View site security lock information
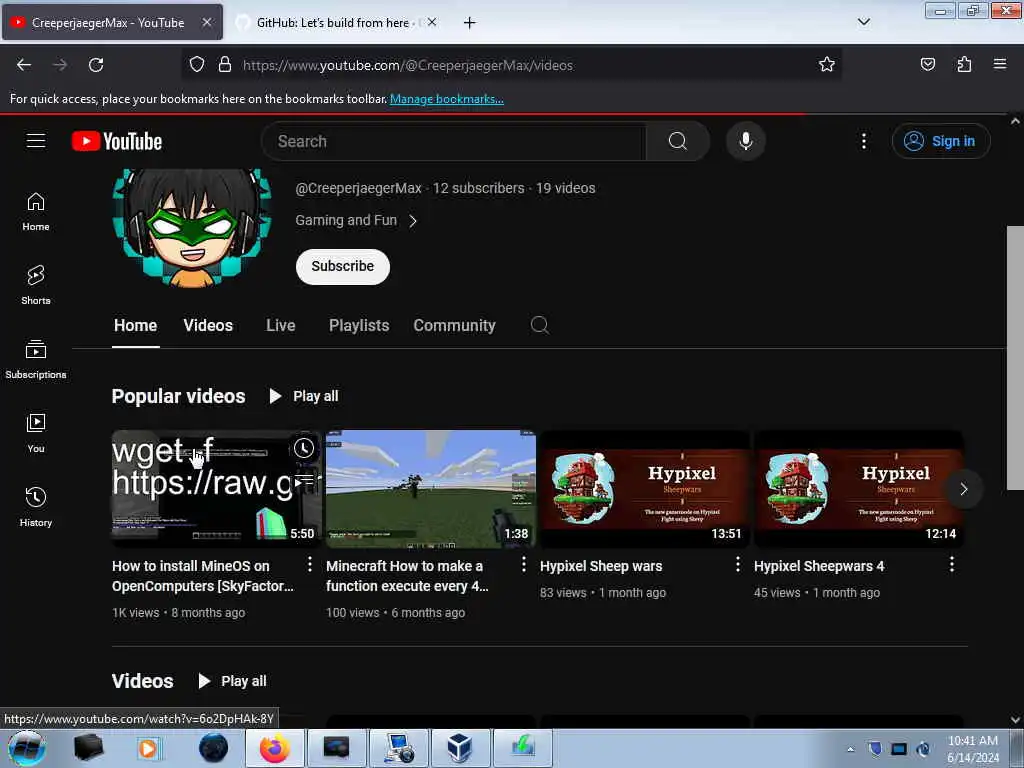 (x=225, y=65)
